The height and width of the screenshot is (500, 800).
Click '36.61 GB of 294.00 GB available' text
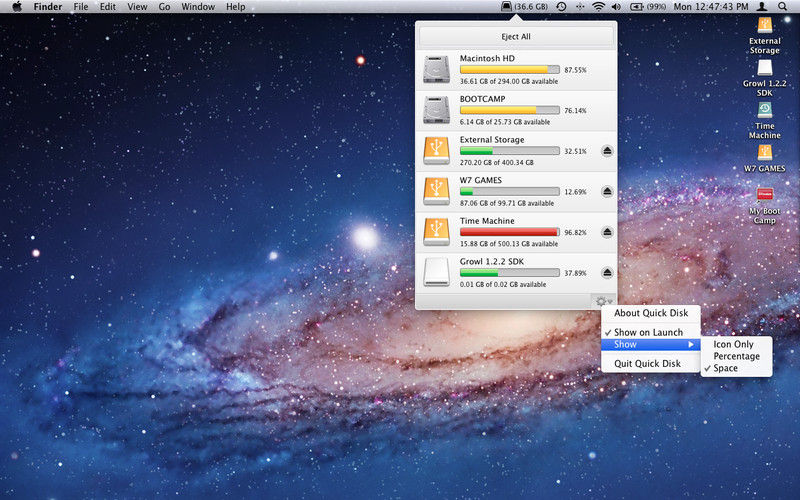[x=509, y=81]
